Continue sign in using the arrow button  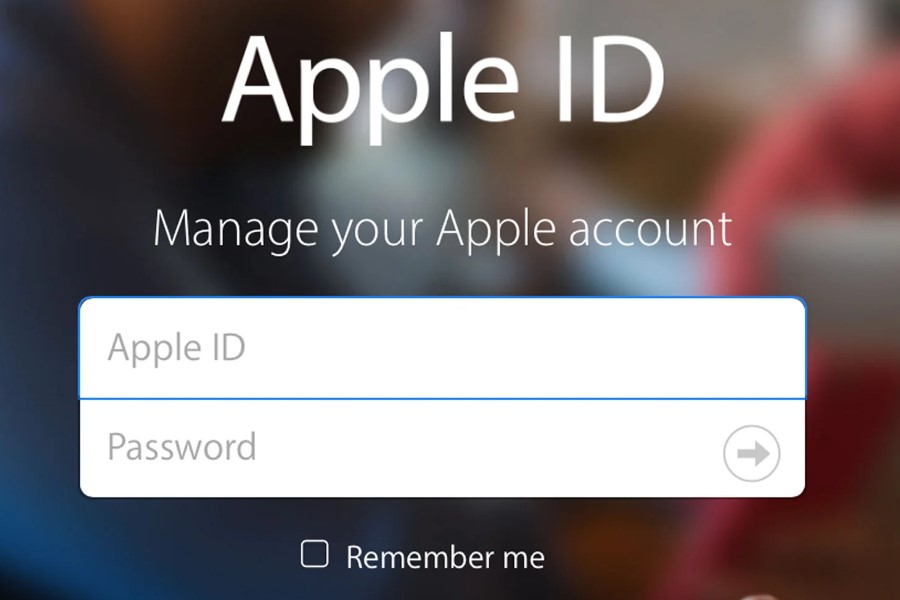(751, 453)
